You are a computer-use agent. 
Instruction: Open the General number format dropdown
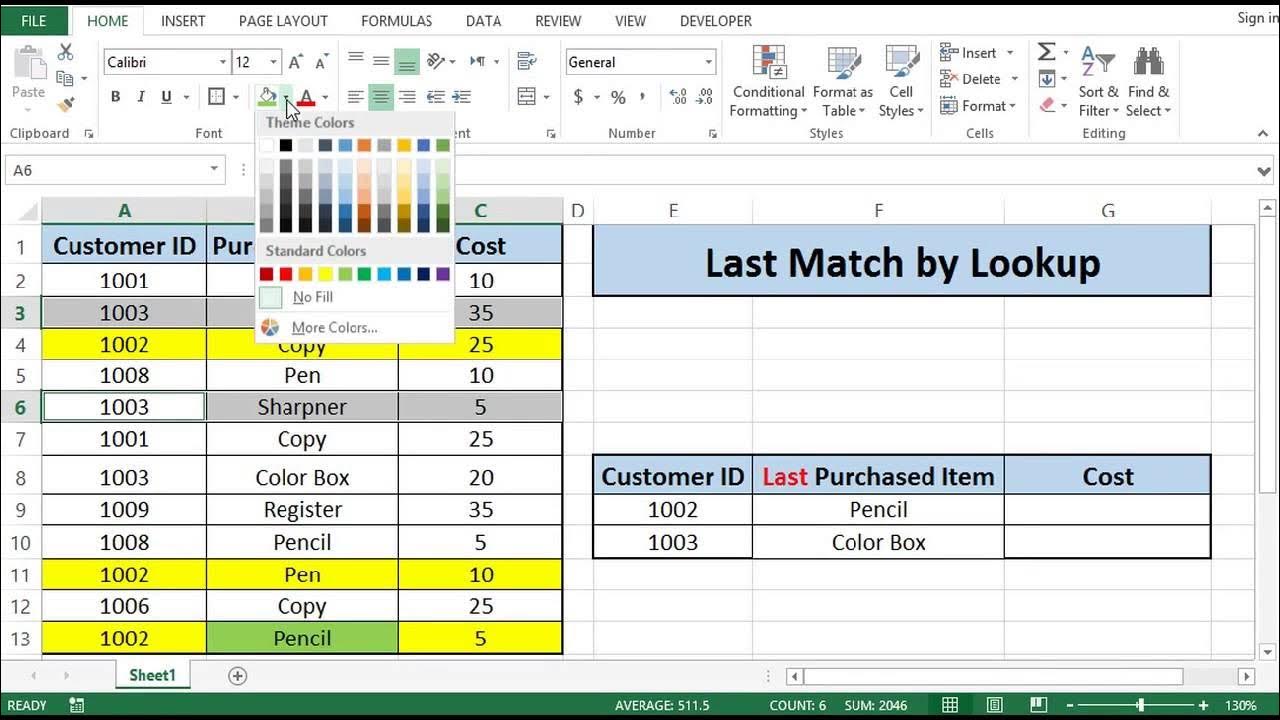(x=708, y=62)
